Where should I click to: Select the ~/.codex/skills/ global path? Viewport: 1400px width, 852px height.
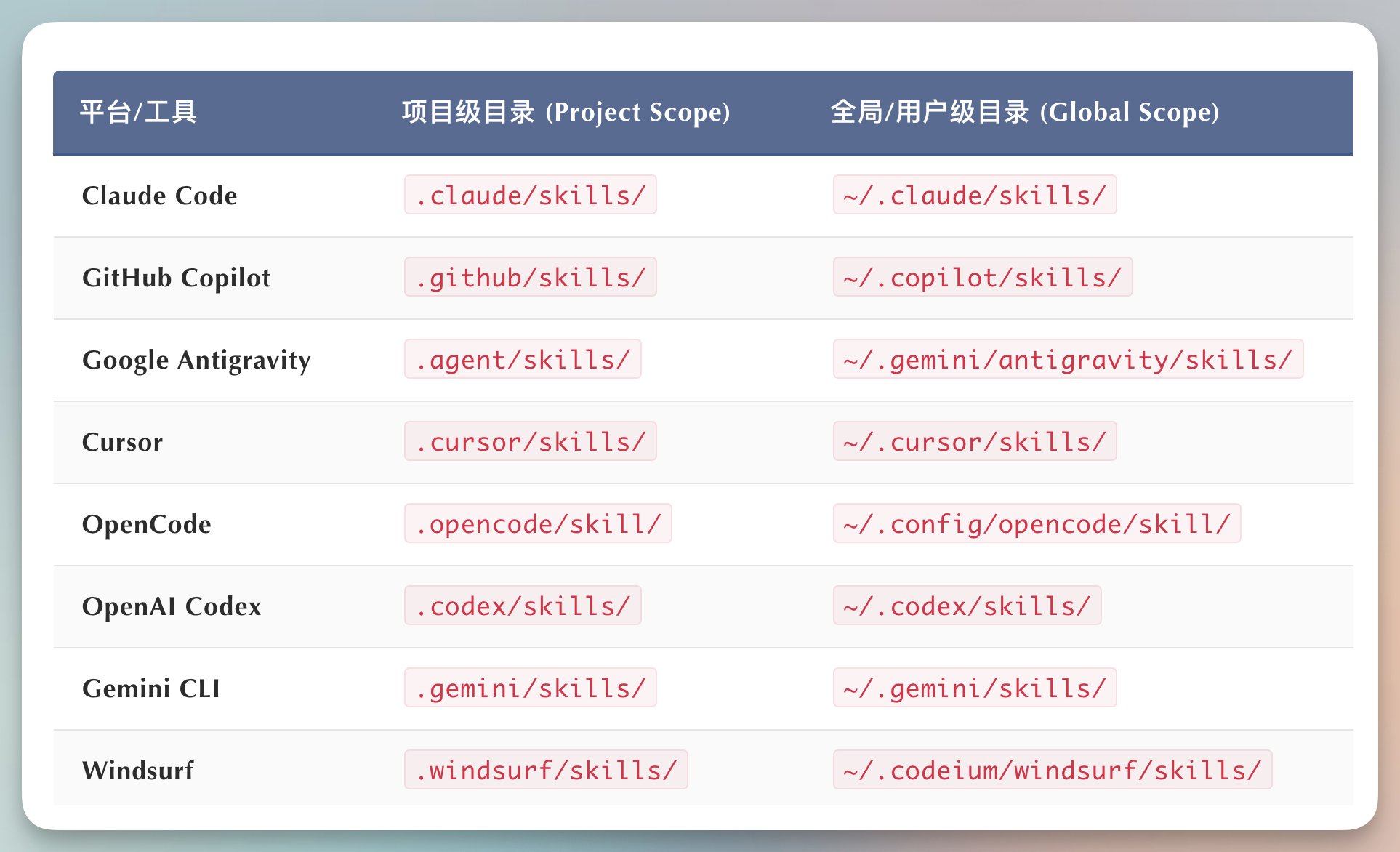(x=967, y=606)
